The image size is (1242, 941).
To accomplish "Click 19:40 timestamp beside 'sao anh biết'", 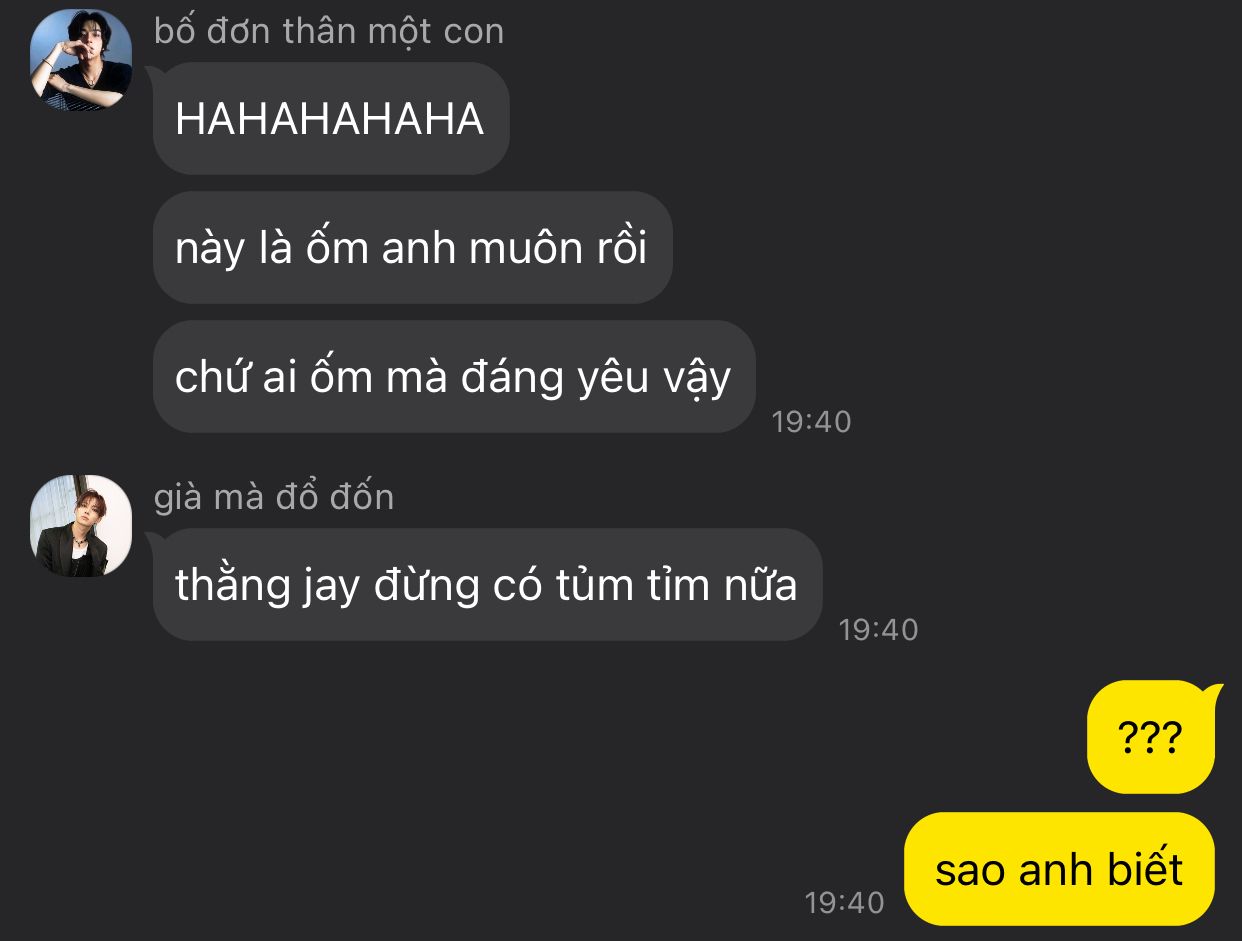I will 845,903.
